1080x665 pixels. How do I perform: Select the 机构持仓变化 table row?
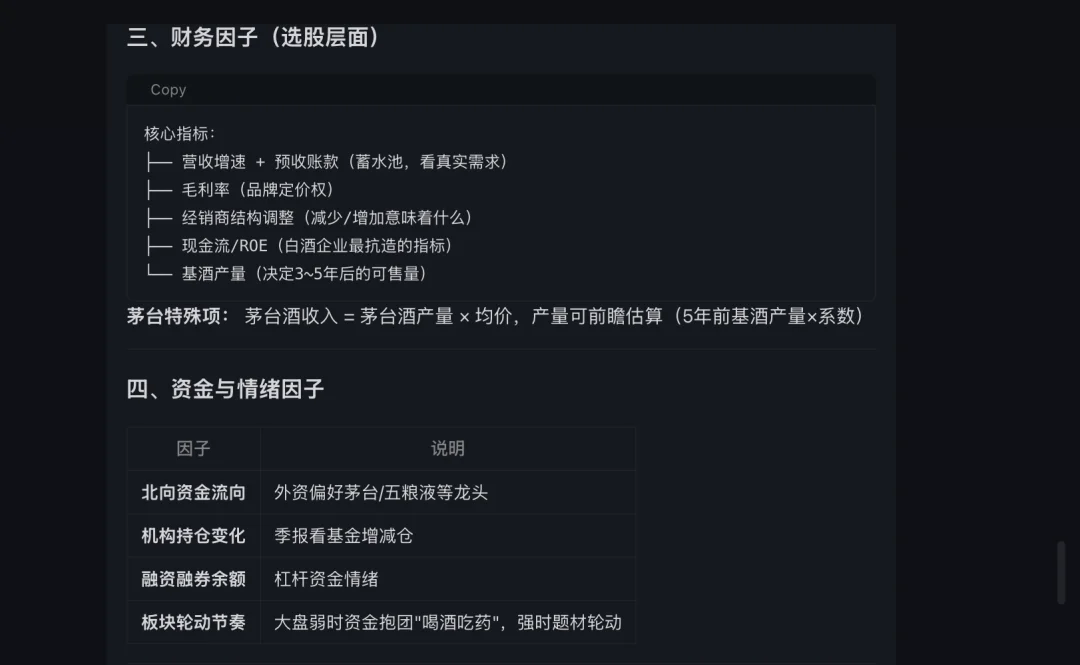pyautogui.click(x=192, y=535)
